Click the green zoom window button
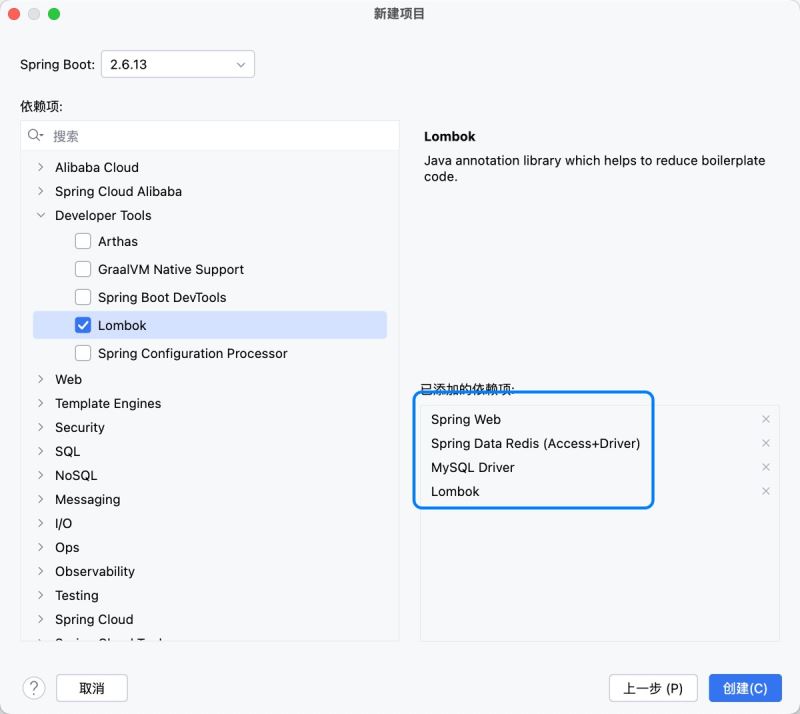 coord(54,14)
